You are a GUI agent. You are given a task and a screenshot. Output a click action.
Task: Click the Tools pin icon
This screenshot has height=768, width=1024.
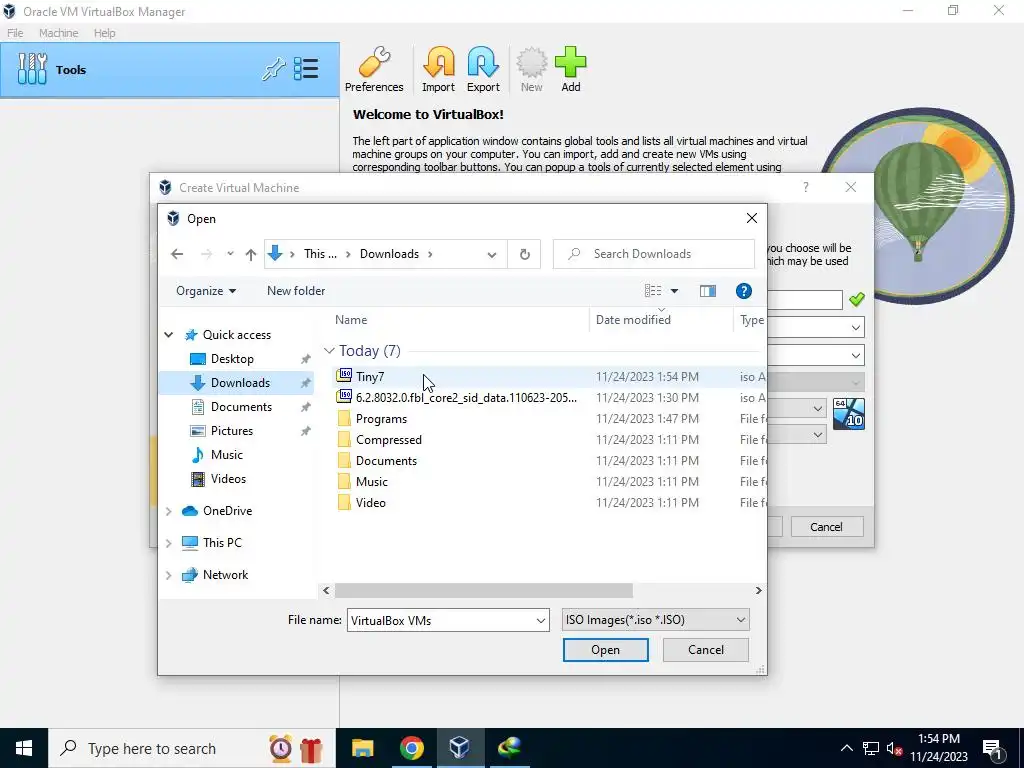274,69
